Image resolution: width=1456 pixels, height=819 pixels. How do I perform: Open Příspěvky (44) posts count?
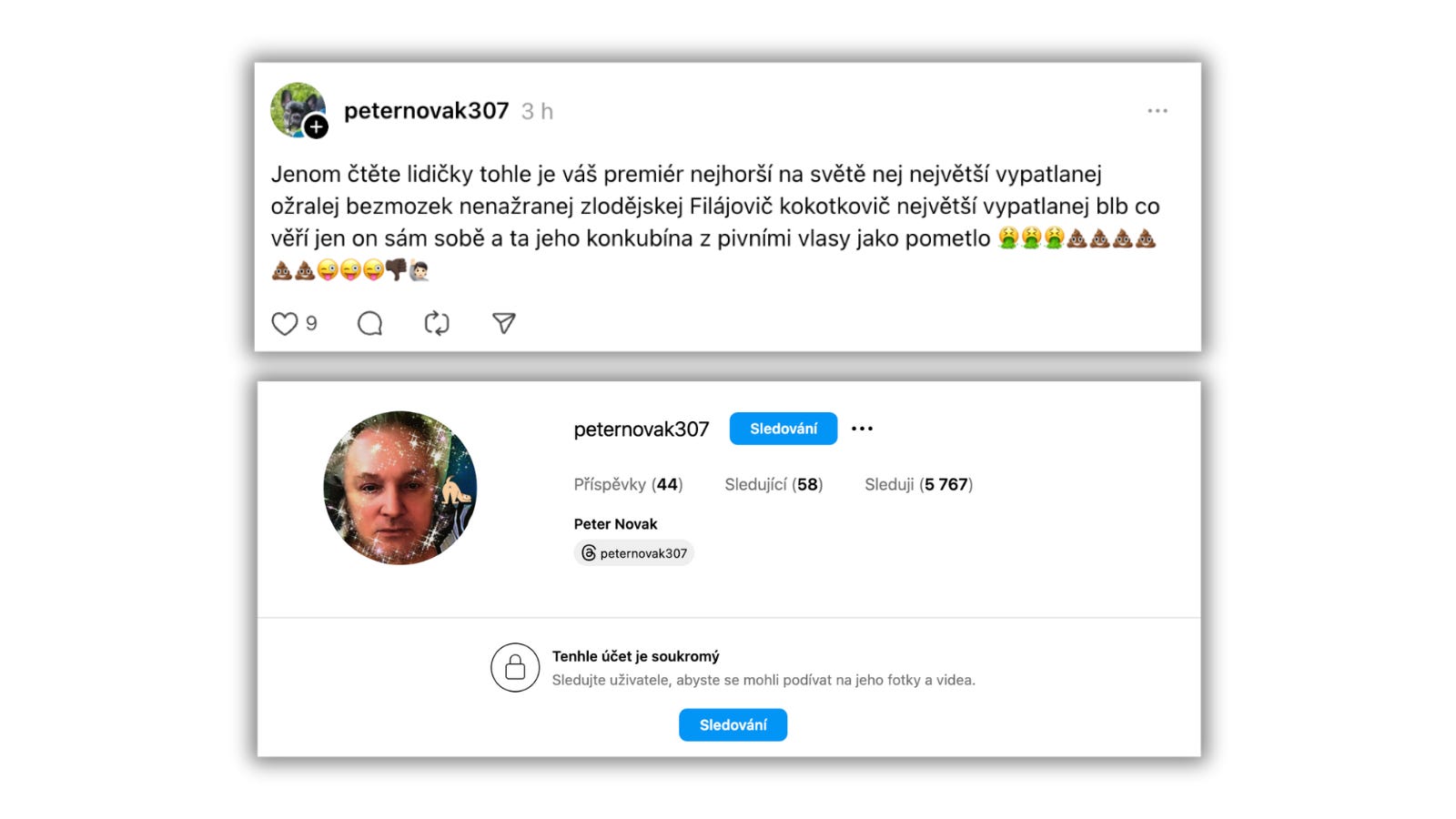(628, 484)
